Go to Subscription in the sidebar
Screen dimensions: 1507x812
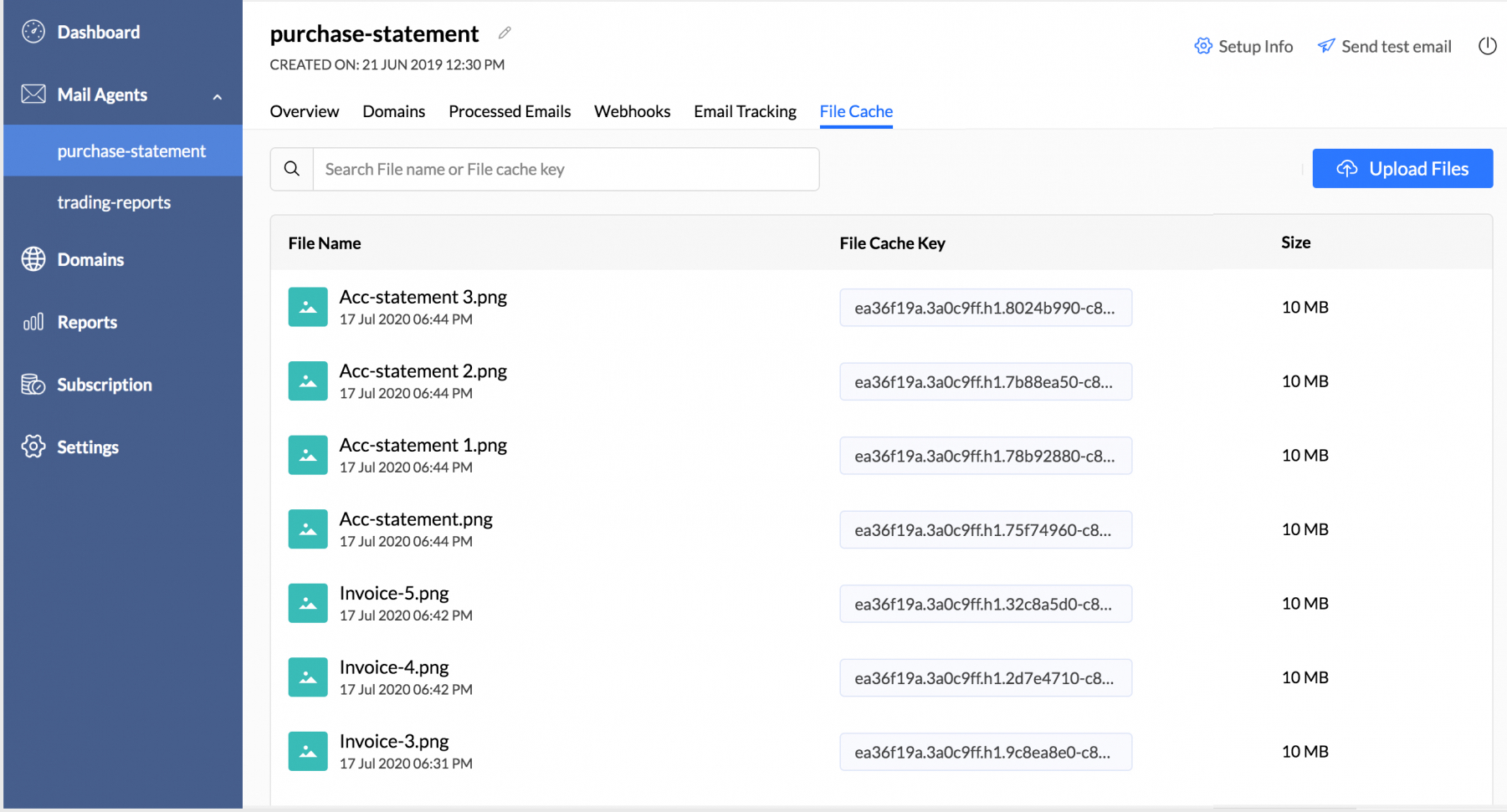pyautogui.click(x=104, y=385)
